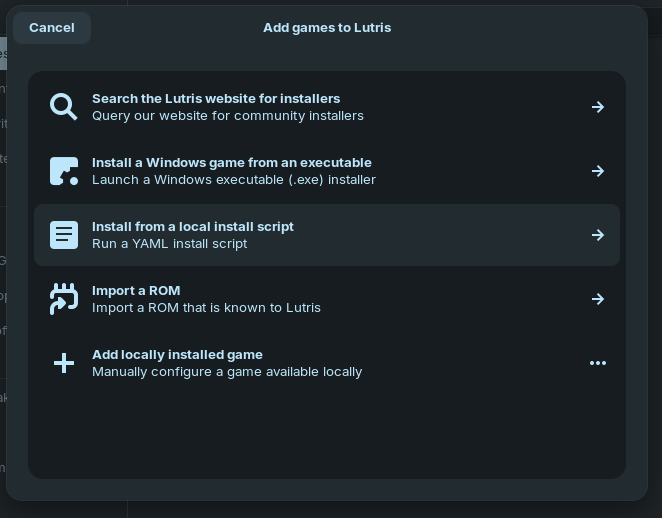Click the Windows executable puzzle icon

(x=64, y=171)
